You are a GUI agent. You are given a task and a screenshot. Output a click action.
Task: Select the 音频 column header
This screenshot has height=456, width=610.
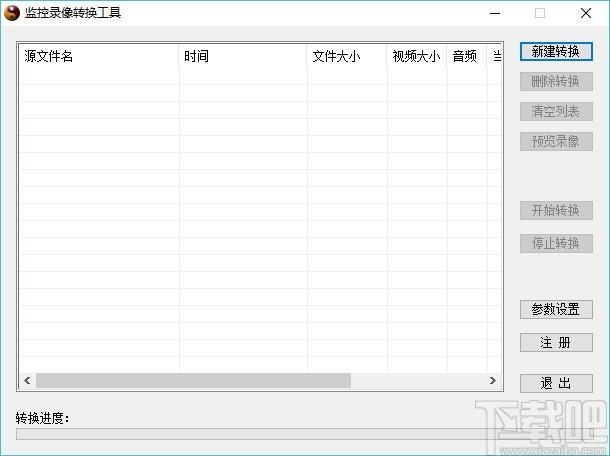(467, 56)
